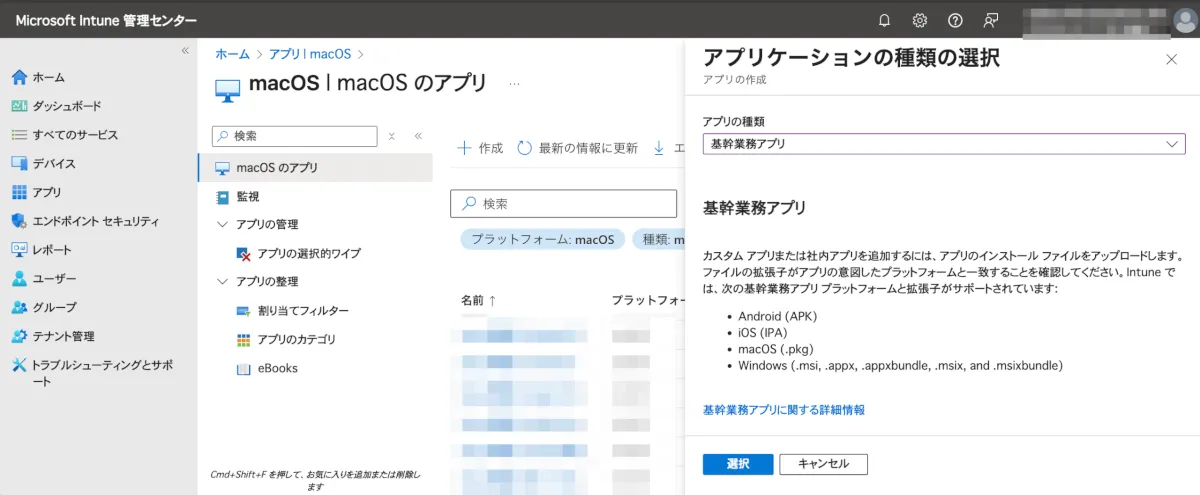1200x495 pixels.
Task: Click the 作成 toolbar button
Action: point(480,148)
